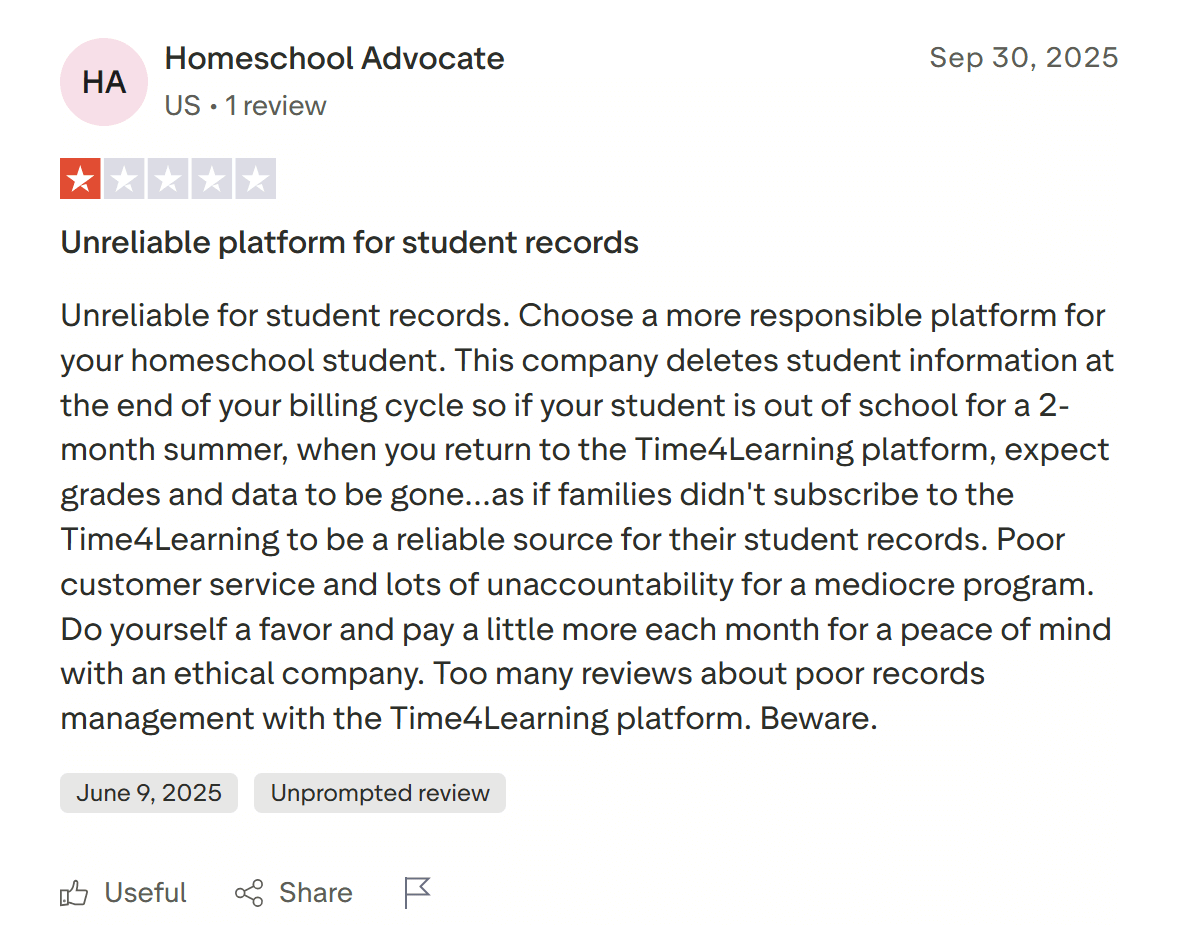Click the Useful thumbs-up icon
The height and width of the screenshot is (942, 1195).
tap(75, 892)
